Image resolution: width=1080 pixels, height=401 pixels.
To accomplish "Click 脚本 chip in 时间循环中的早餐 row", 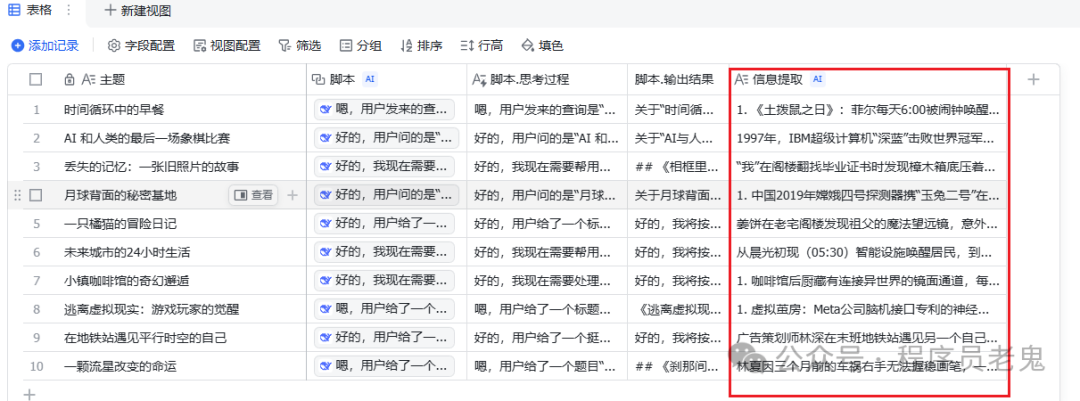I will 384,109.
